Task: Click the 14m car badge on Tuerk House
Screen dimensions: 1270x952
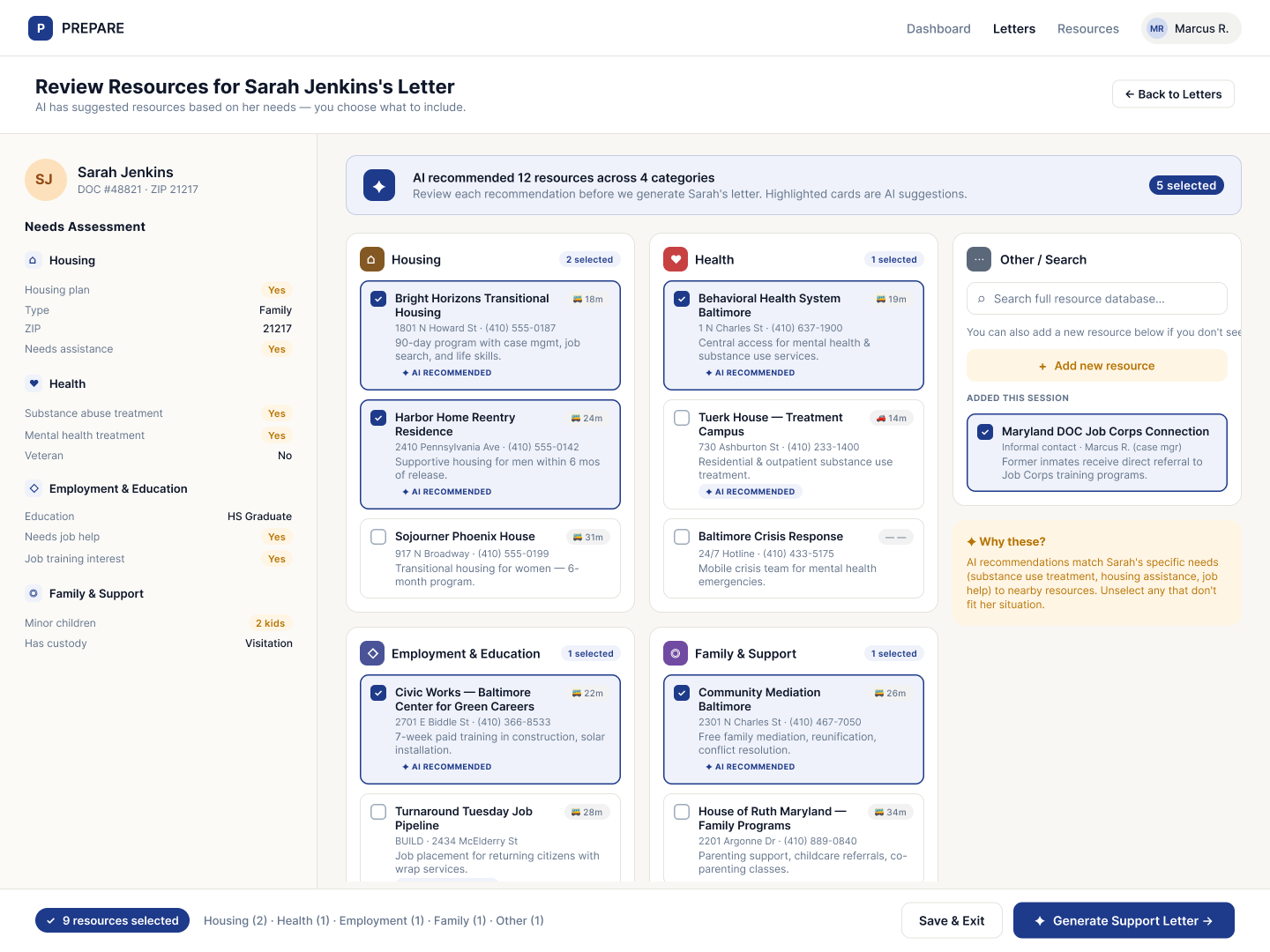Action: point(892,418)
